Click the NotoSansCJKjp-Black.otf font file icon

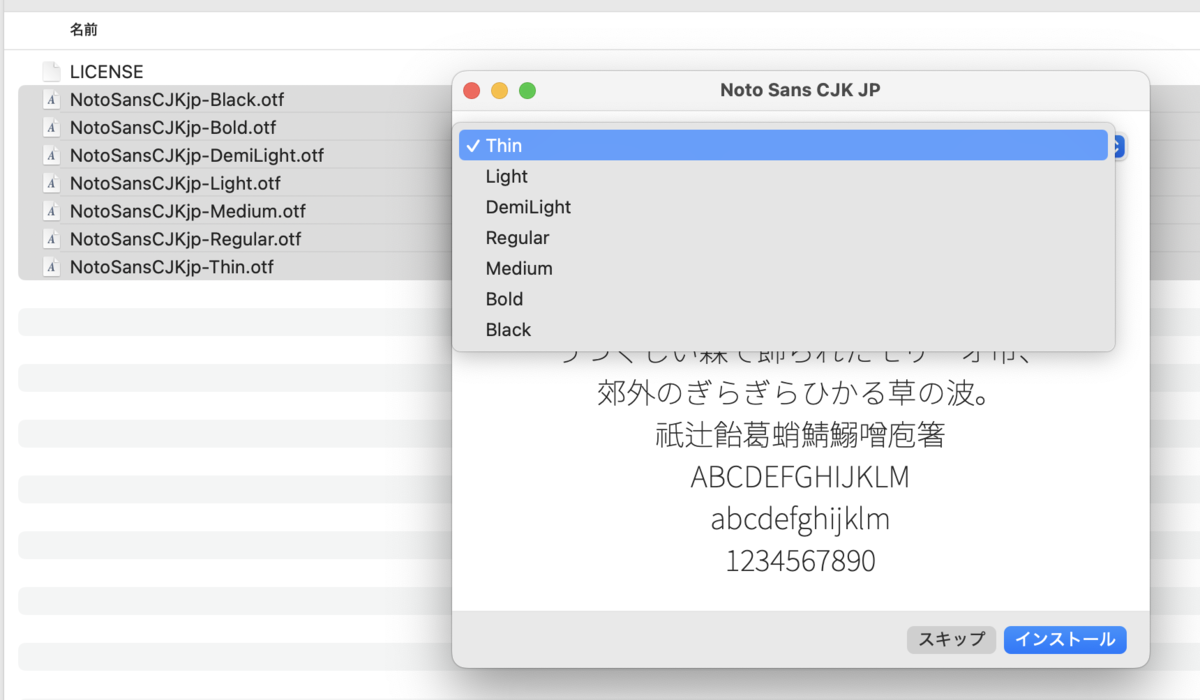point(51,100)
